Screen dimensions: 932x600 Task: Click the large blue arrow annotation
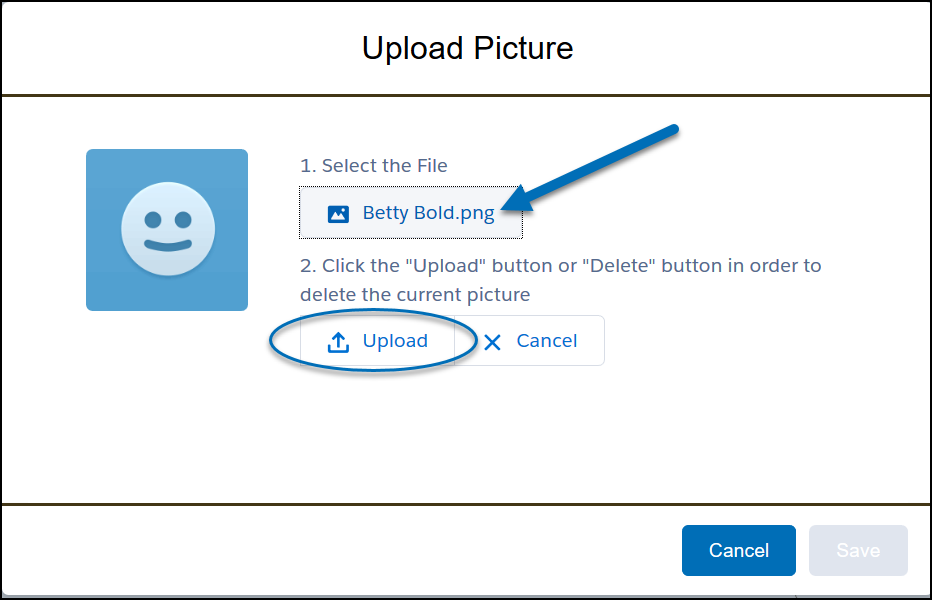tap(598, 167)
